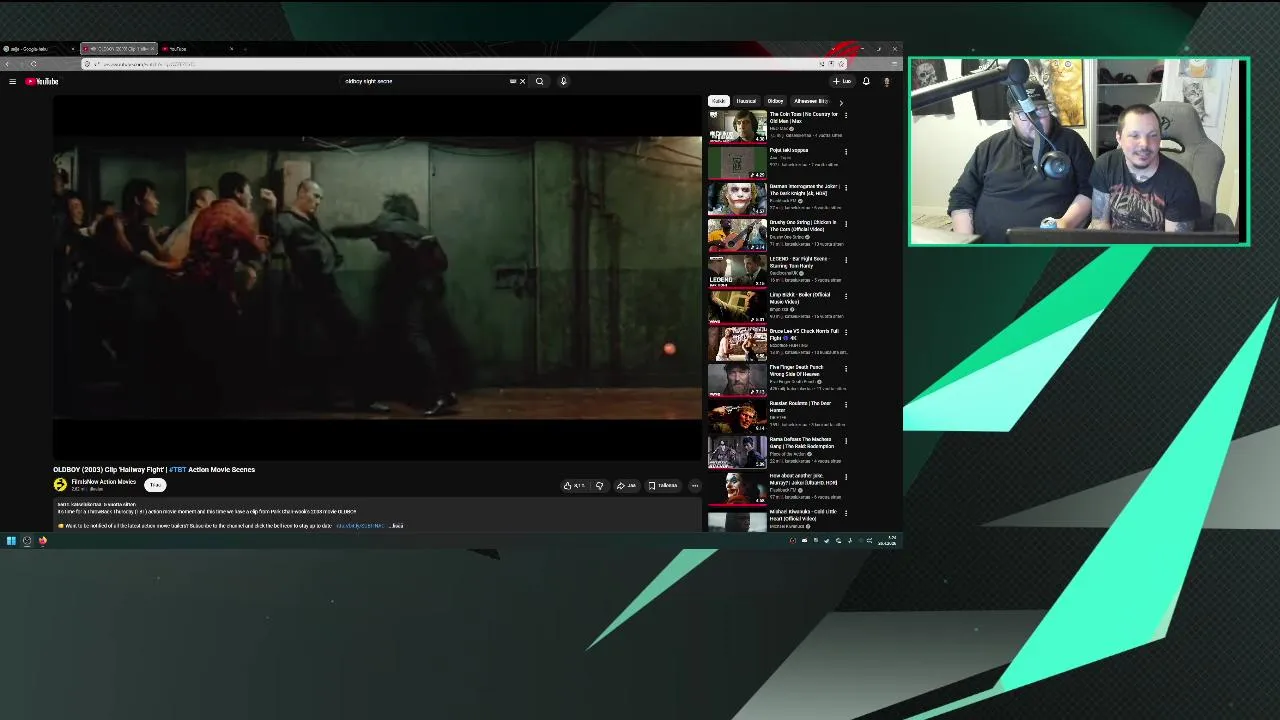Select the Oldboy filter chip
Image resolution: width=1280 pixels, height=720 pixels.
click(x=775, y=101)
